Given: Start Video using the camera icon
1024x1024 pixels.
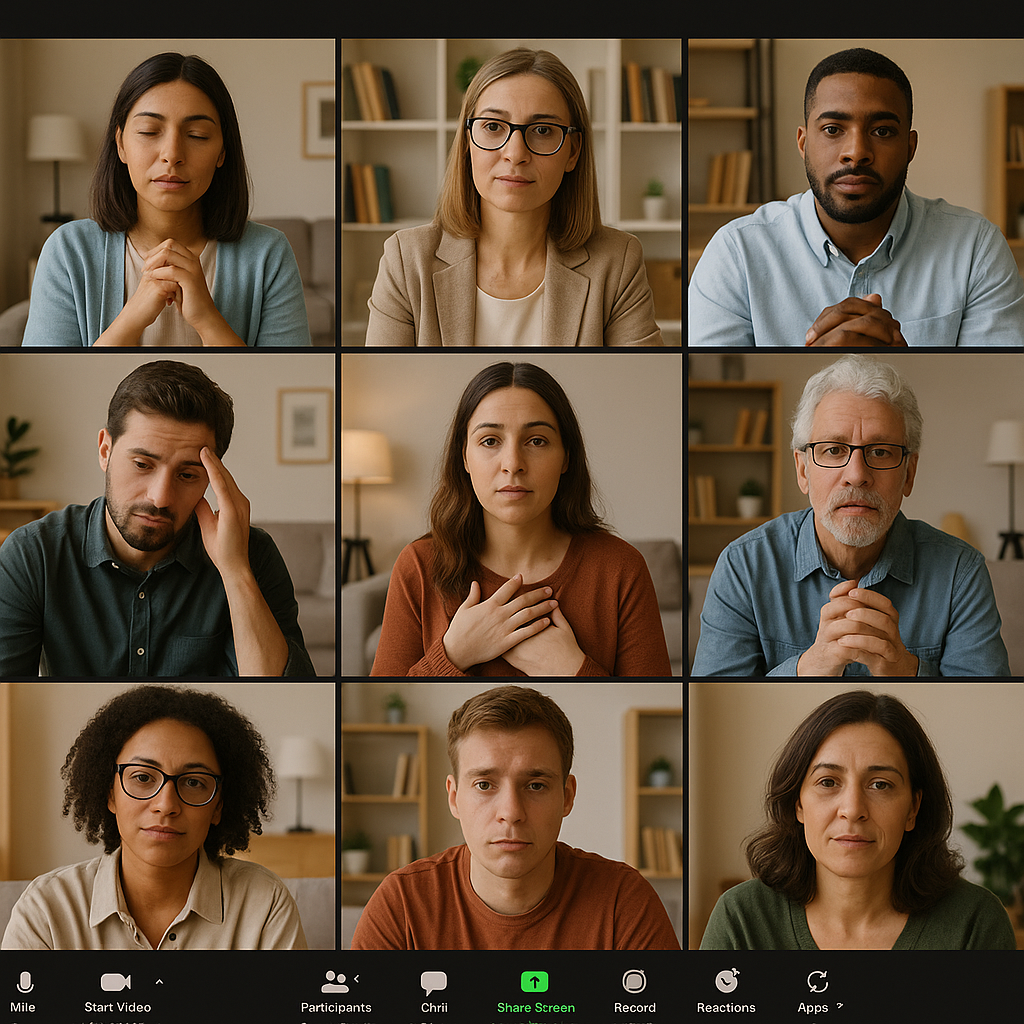Looking at the screenshot, I should [116, 982].
